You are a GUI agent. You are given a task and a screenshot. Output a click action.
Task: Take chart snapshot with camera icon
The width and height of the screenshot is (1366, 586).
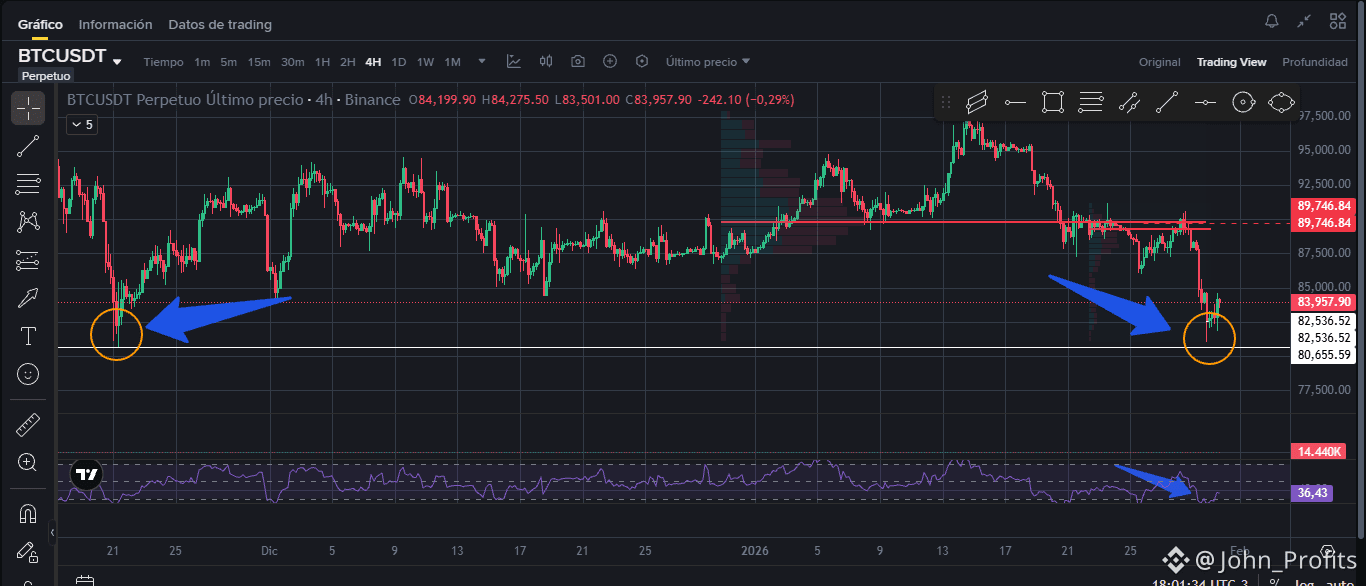(578, 62)
